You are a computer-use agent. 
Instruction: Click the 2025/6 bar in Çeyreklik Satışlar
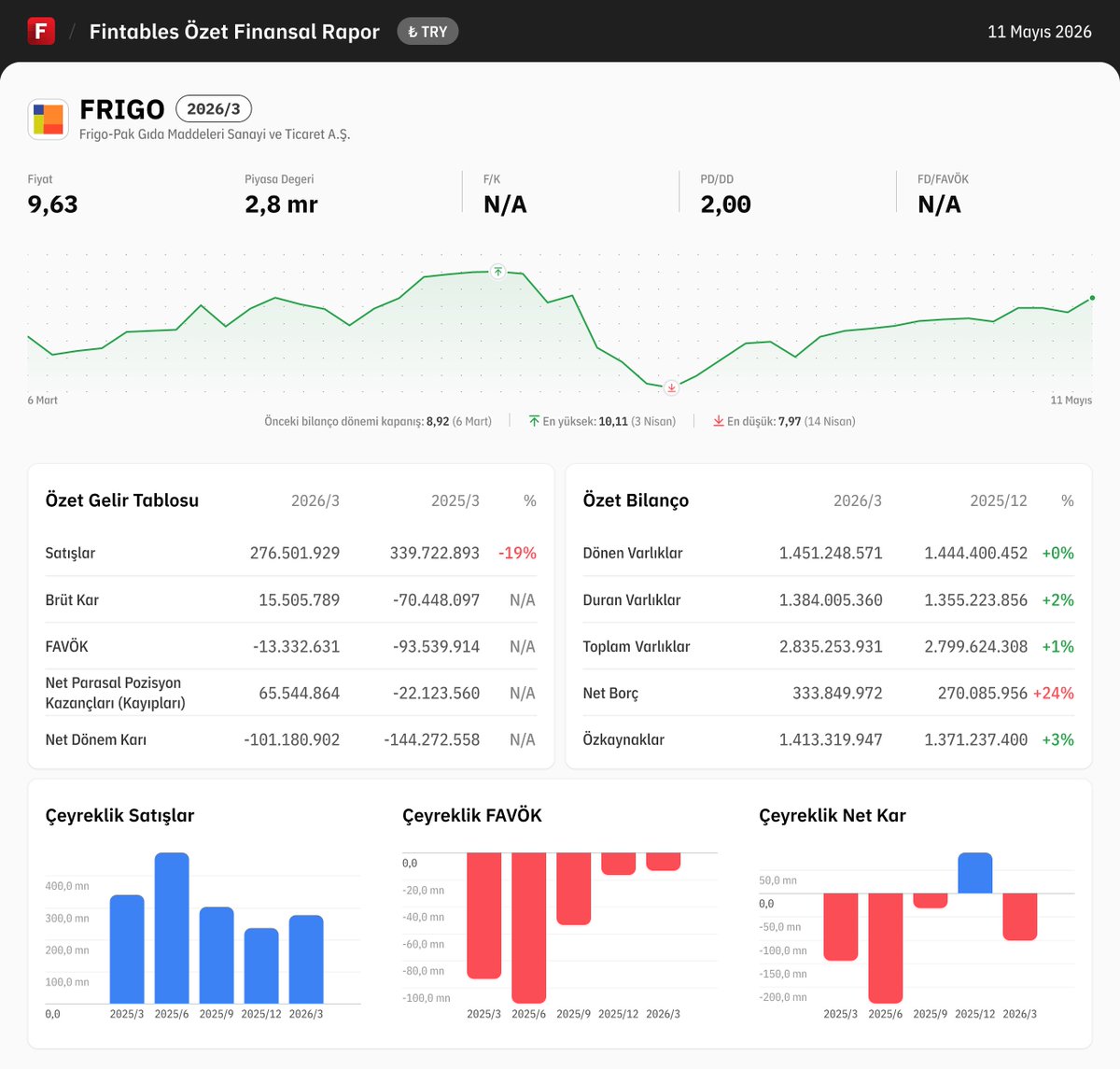click(x=172, y=928)
